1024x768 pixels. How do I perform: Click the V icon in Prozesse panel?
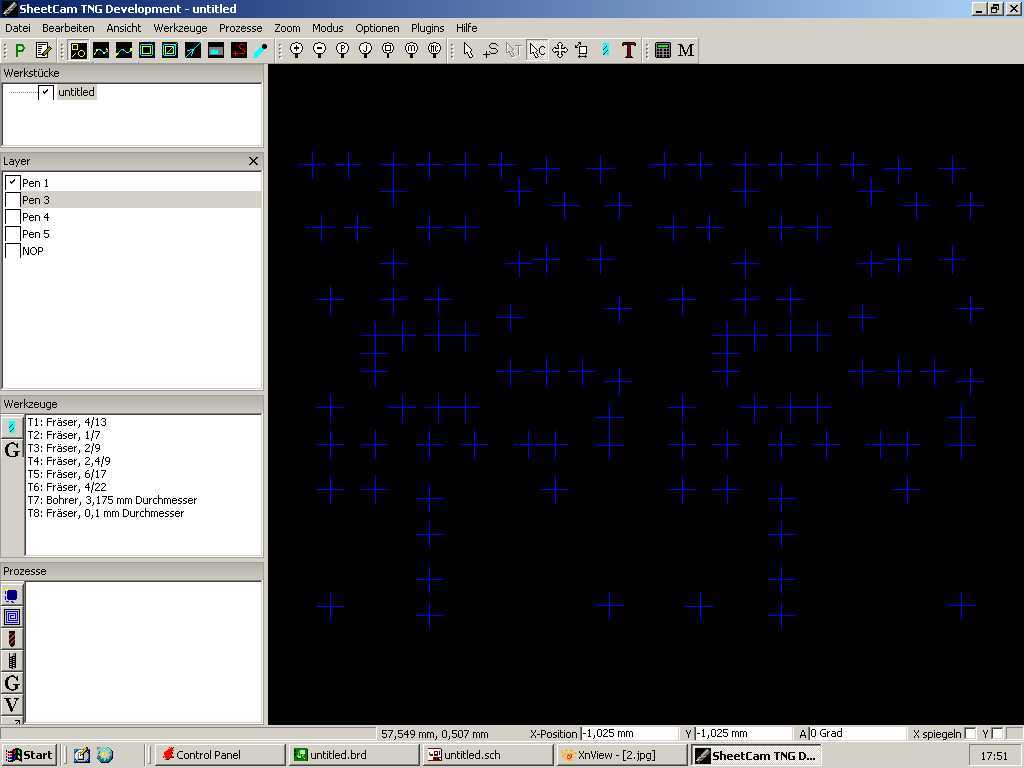click(12, 705)
